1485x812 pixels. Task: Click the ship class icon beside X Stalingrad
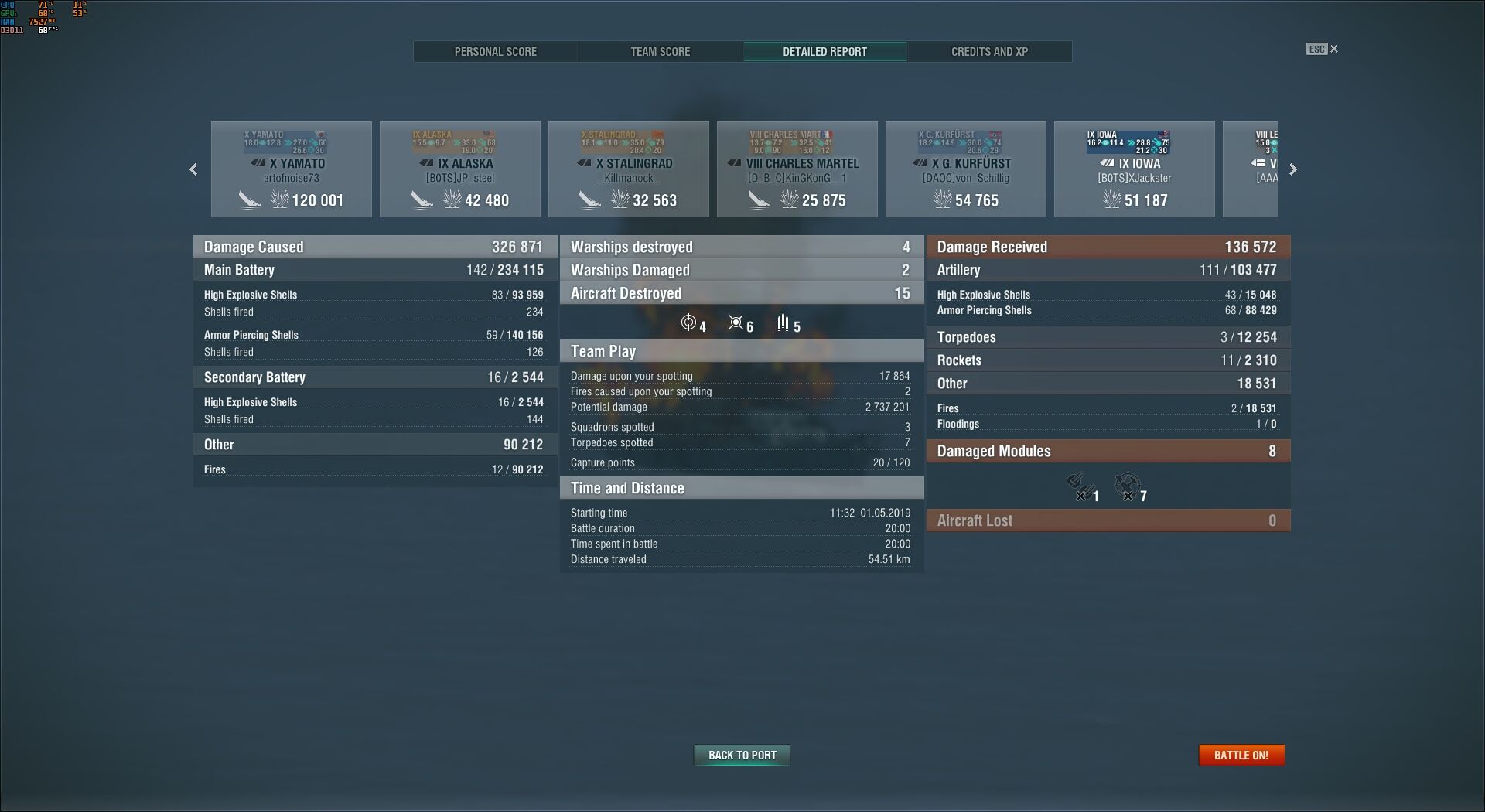(585, 163)
